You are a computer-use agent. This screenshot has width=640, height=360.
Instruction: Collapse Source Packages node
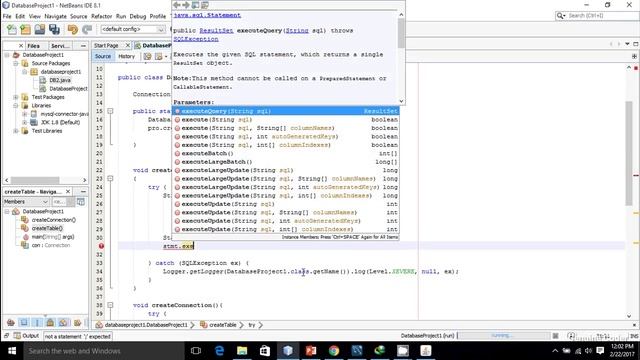point(16,63)
